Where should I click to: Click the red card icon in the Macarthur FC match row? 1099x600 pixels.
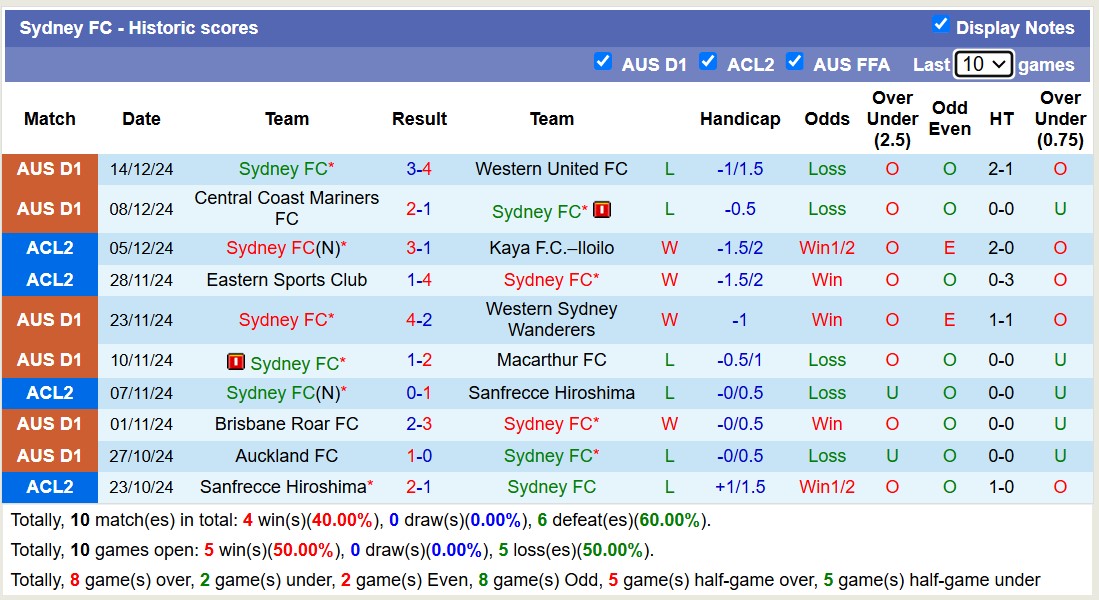[234, 361]
